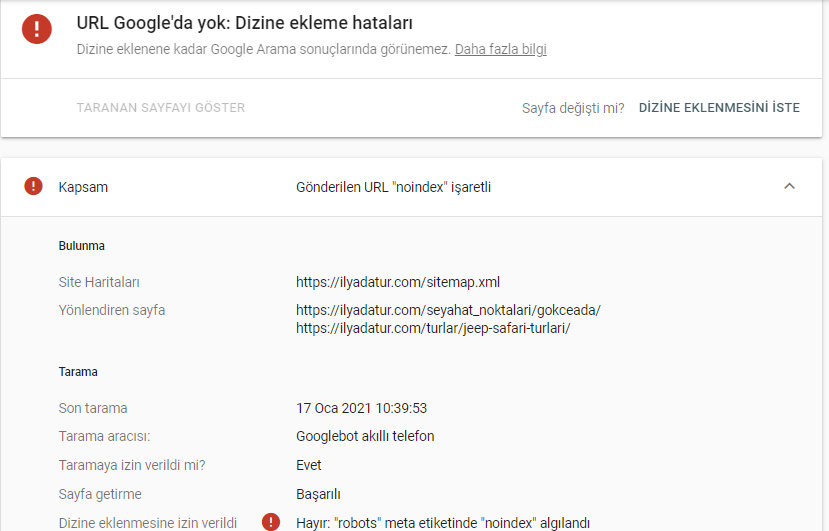Click the Başarılı page fetch value
The width and height of the screenshot is (829, 531).
click(x=318, y=495)
